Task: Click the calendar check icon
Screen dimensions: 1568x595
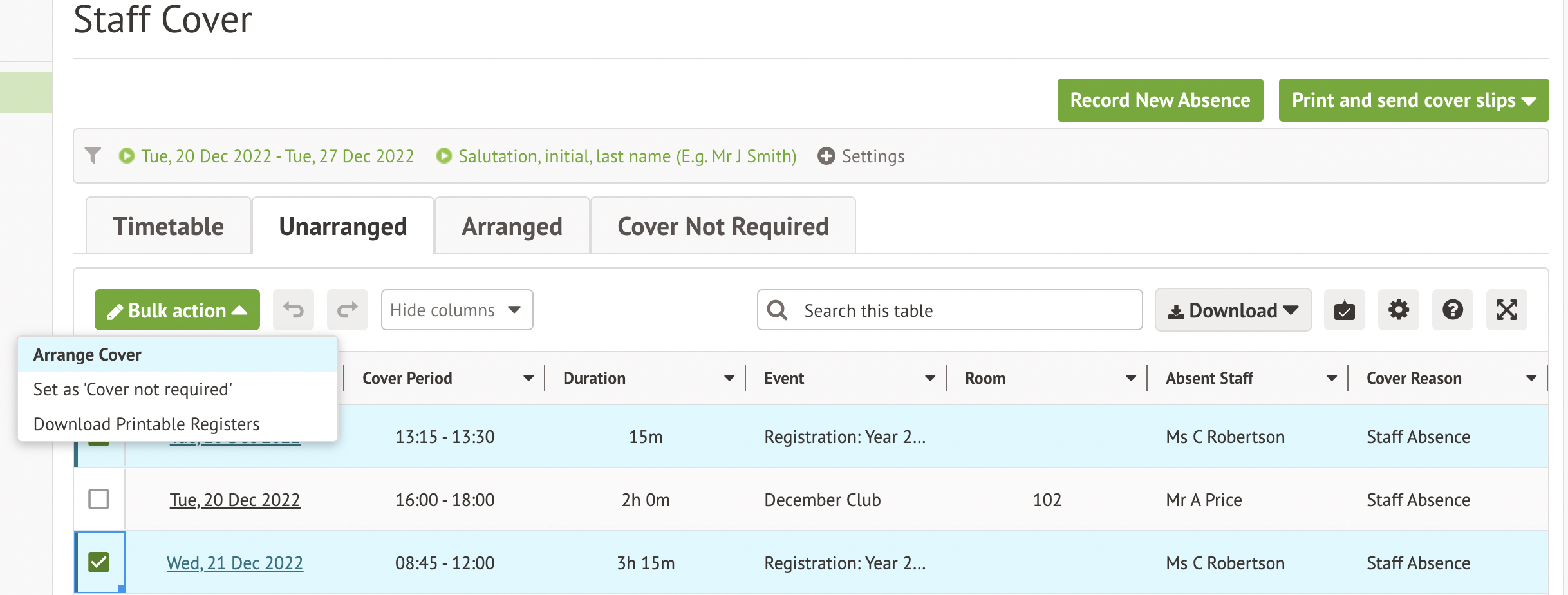Action: 1344,310
